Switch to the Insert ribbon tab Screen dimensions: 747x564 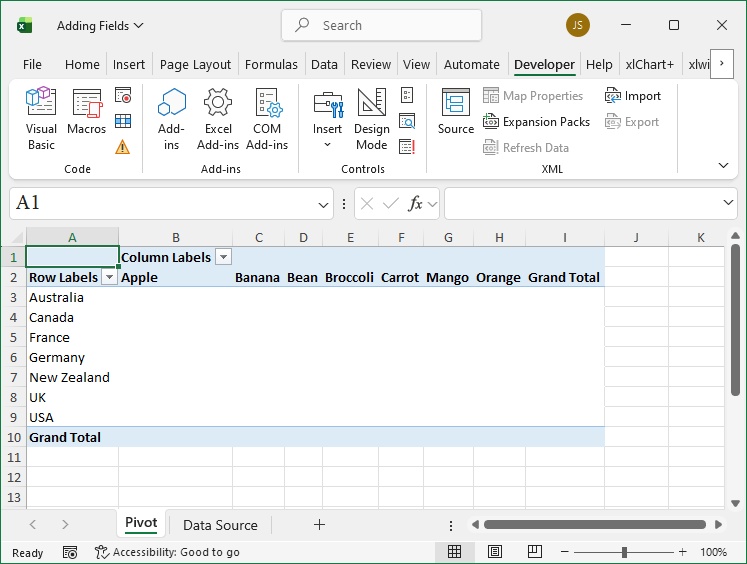point(129,64)
